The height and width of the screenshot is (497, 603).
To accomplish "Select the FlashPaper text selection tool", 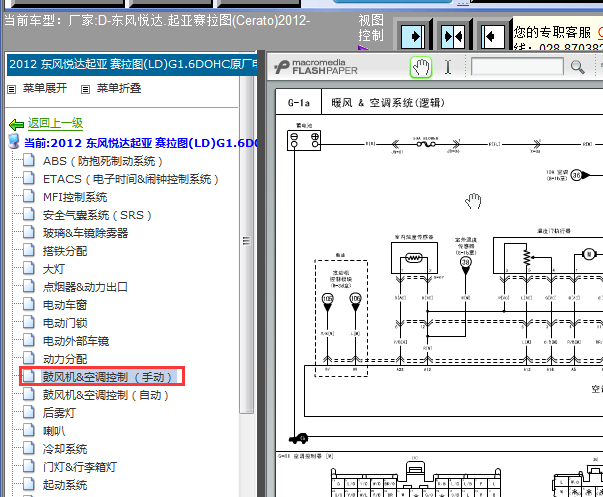I will [448, 67].
